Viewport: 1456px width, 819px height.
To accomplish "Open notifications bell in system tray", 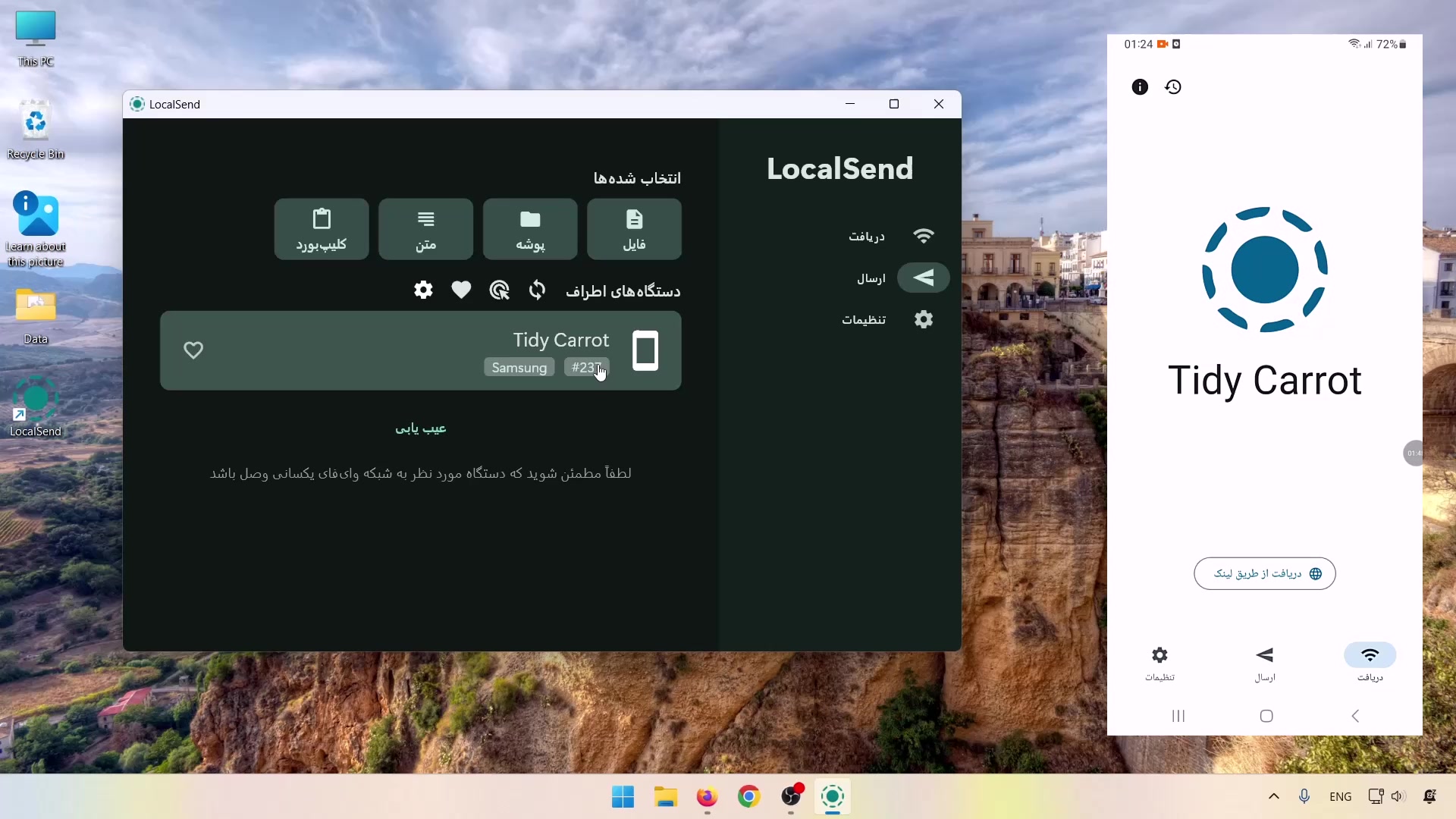I will [x=1429, y=796].
